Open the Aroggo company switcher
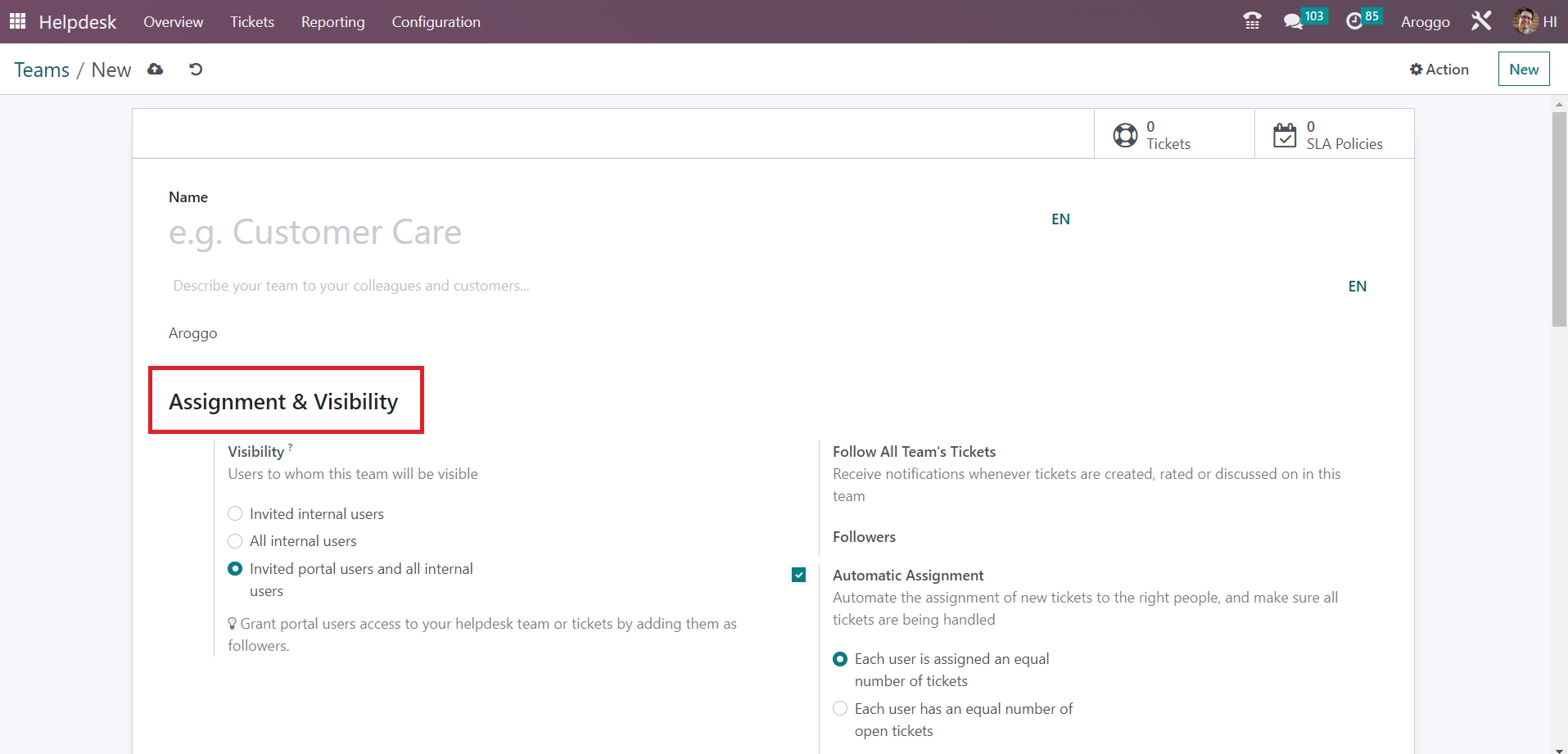 click(1425, 21)
